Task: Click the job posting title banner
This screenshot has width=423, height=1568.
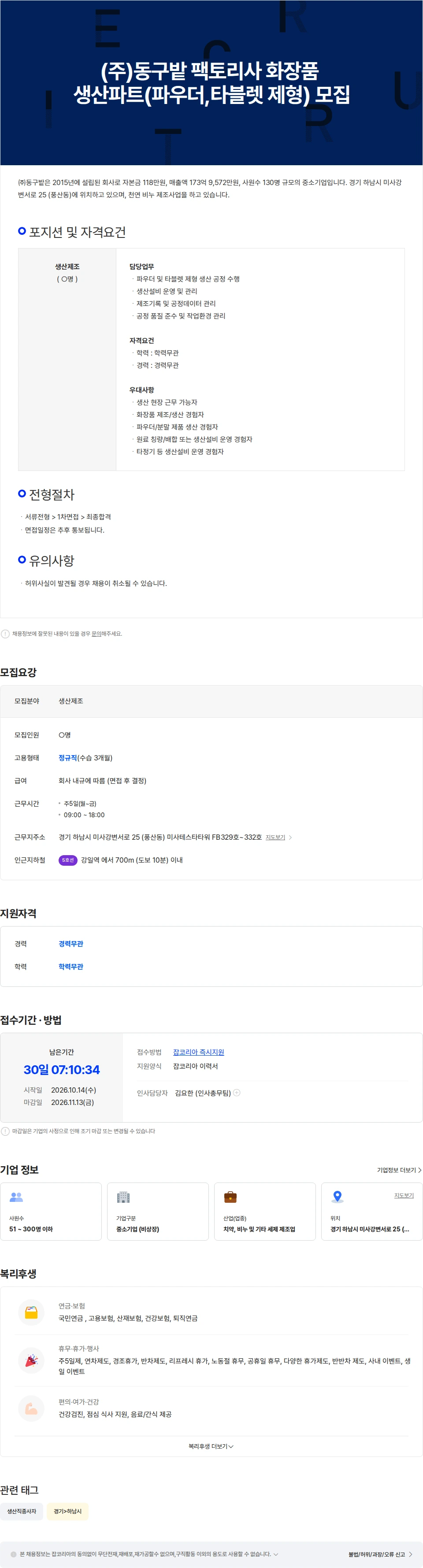Action: point(211,82)
